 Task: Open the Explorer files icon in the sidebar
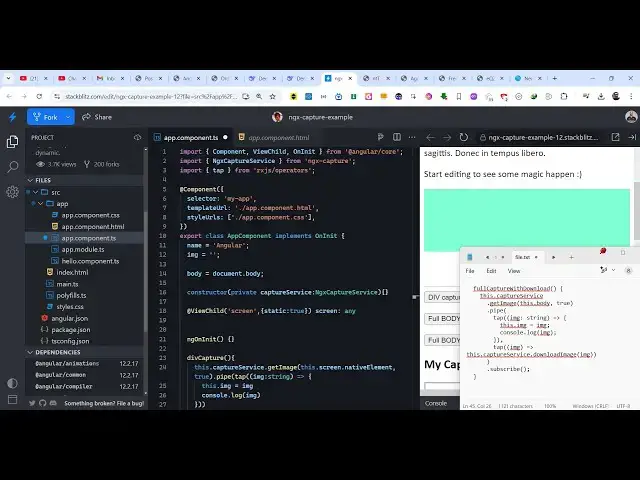(12, 142)
